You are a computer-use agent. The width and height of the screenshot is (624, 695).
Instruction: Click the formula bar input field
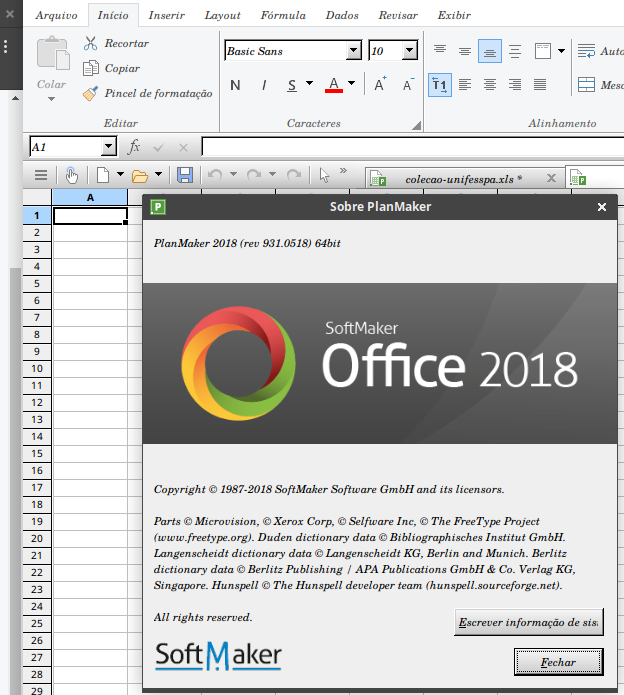pyautogui.click(x=410, y=147)
